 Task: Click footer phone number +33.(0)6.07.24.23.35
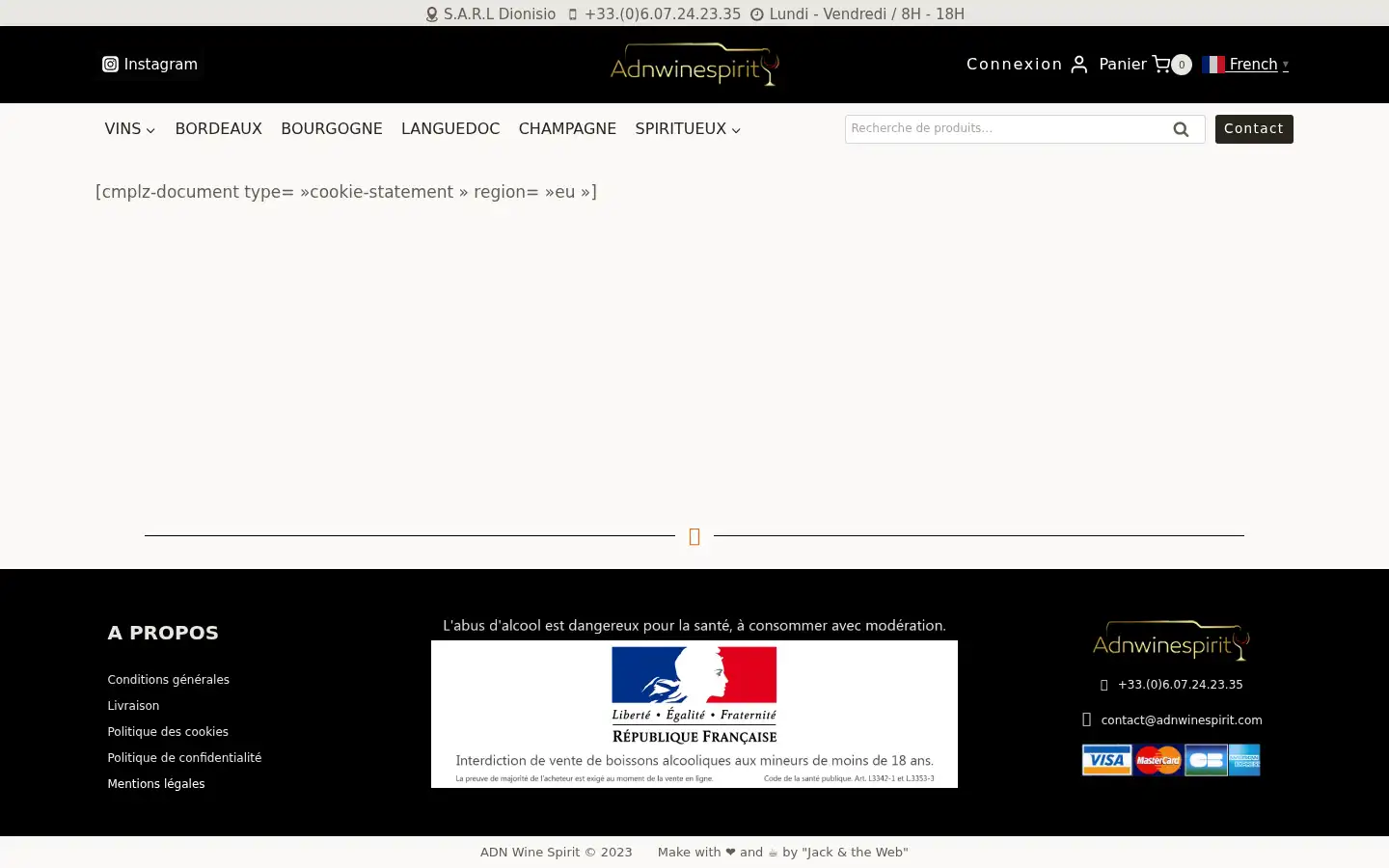pos(1181,685)
